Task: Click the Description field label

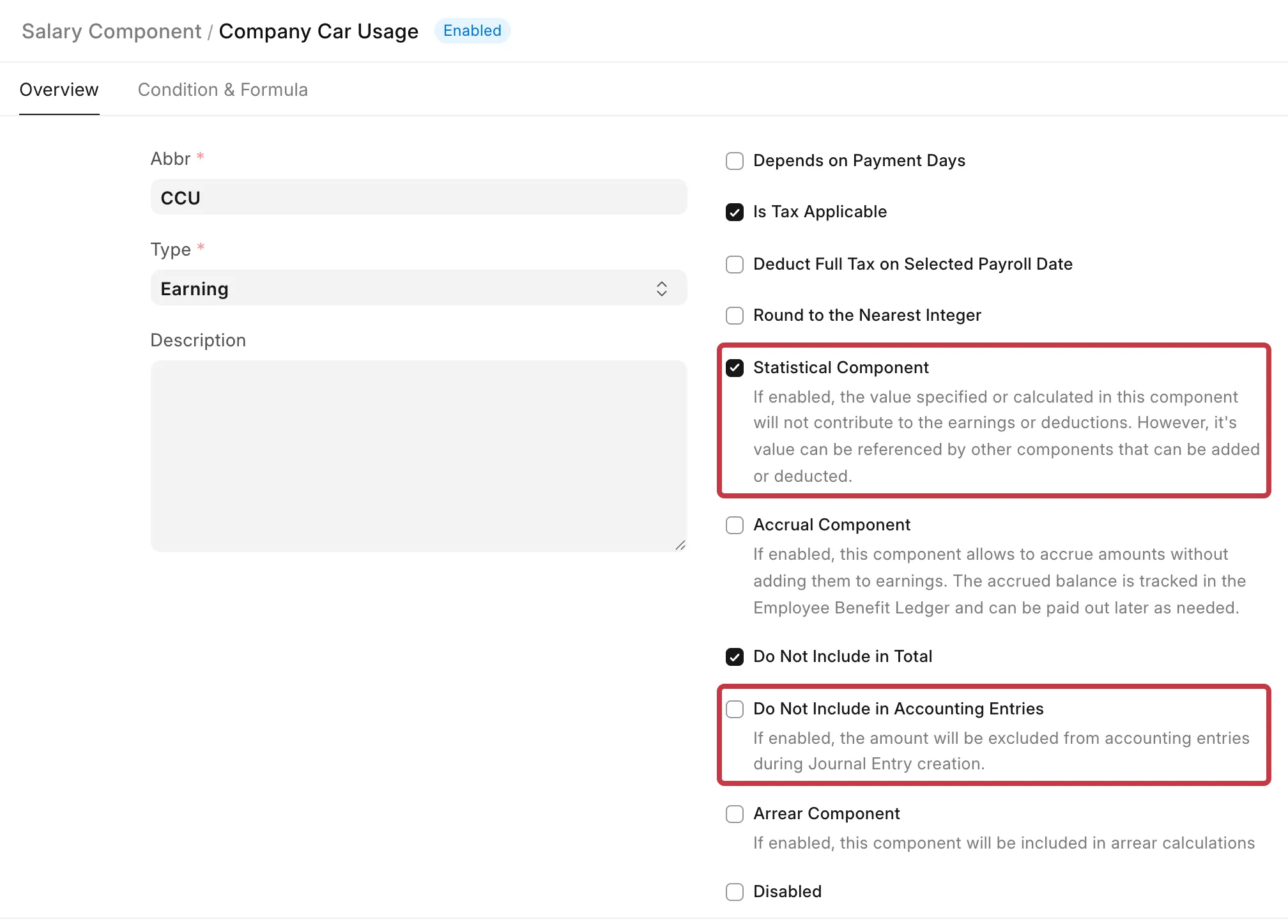Action: (x=198, y=340)
